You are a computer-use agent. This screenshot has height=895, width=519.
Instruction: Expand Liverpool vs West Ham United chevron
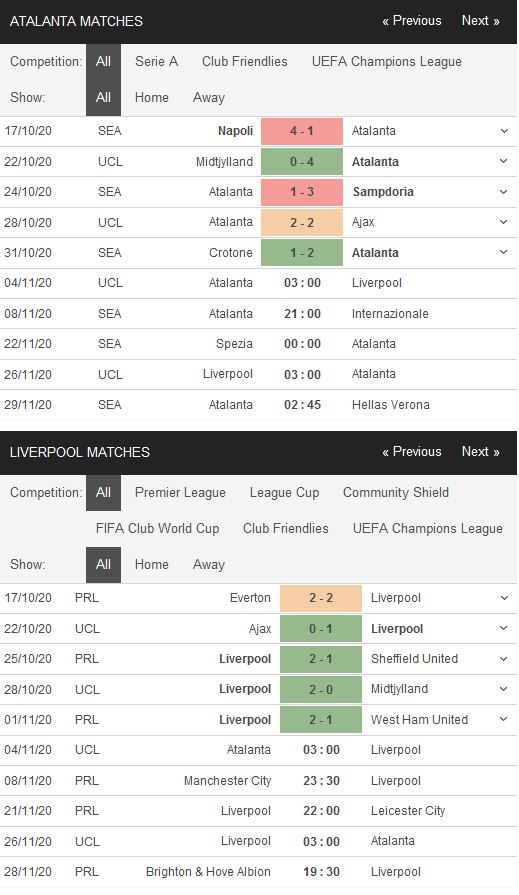pos(504,719)
